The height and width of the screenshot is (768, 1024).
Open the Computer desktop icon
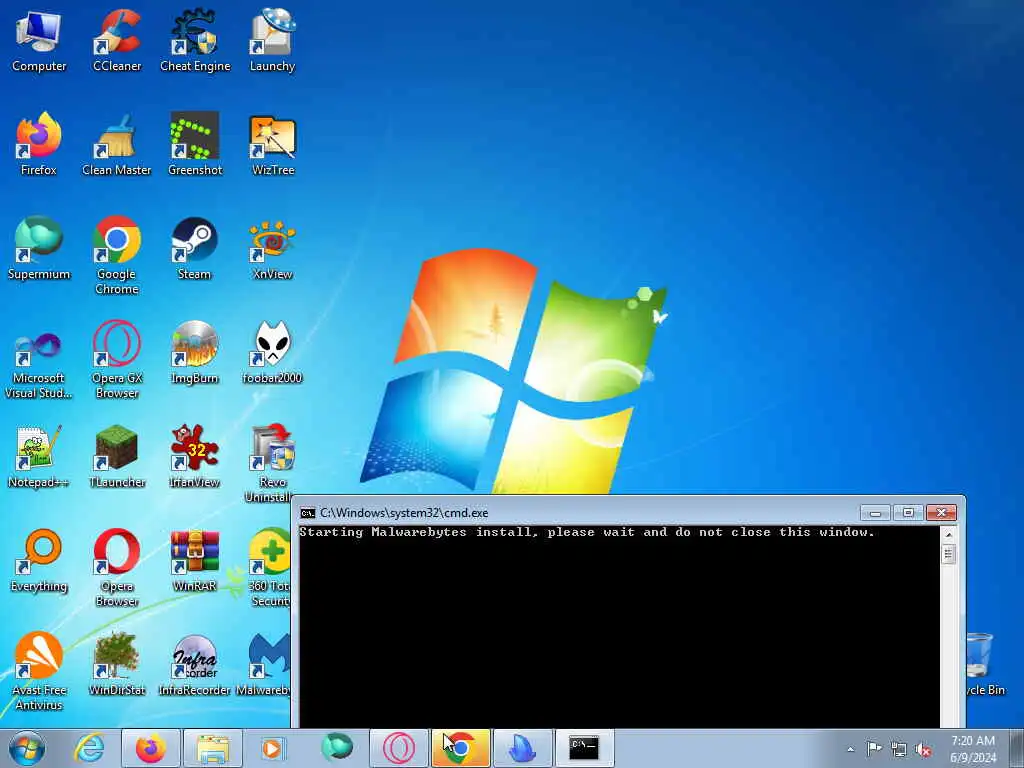(39, 40)
